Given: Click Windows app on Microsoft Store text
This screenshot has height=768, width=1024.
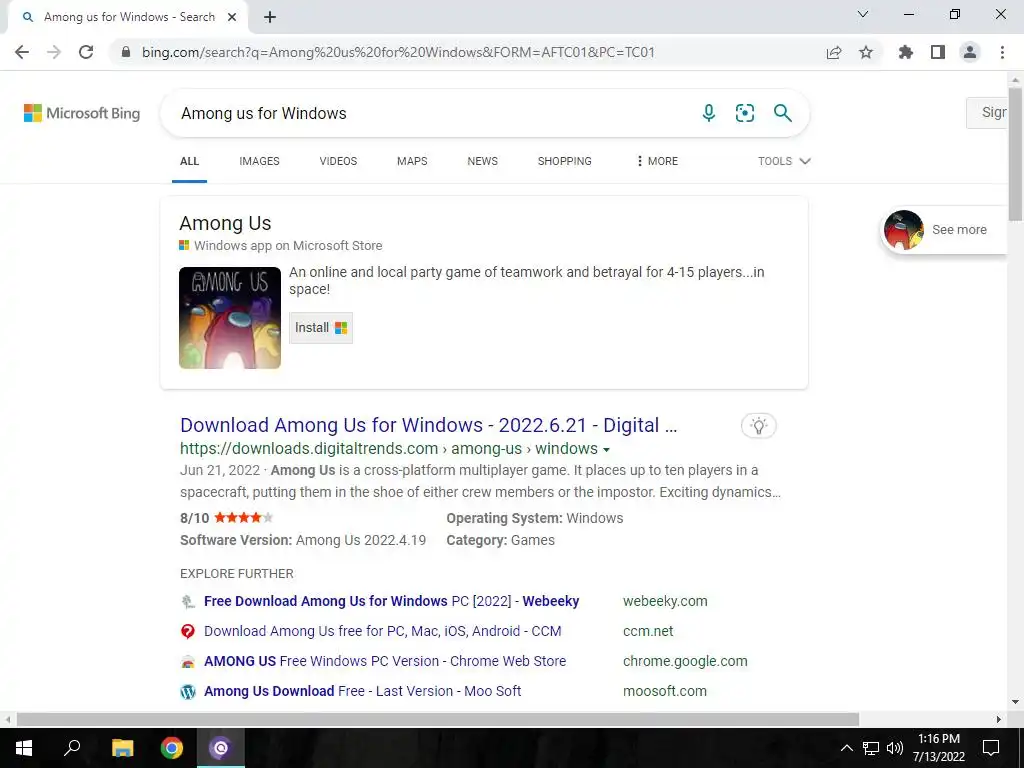Looking at the screenshot, I should click(x=288, y=246).
